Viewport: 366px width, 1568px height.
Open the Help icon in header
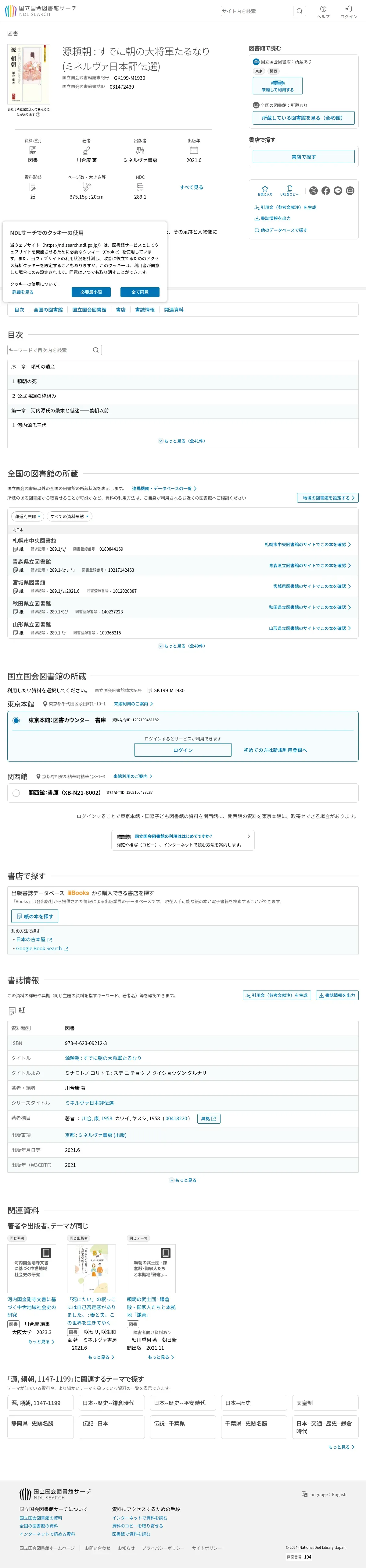[x=323, y=12]
